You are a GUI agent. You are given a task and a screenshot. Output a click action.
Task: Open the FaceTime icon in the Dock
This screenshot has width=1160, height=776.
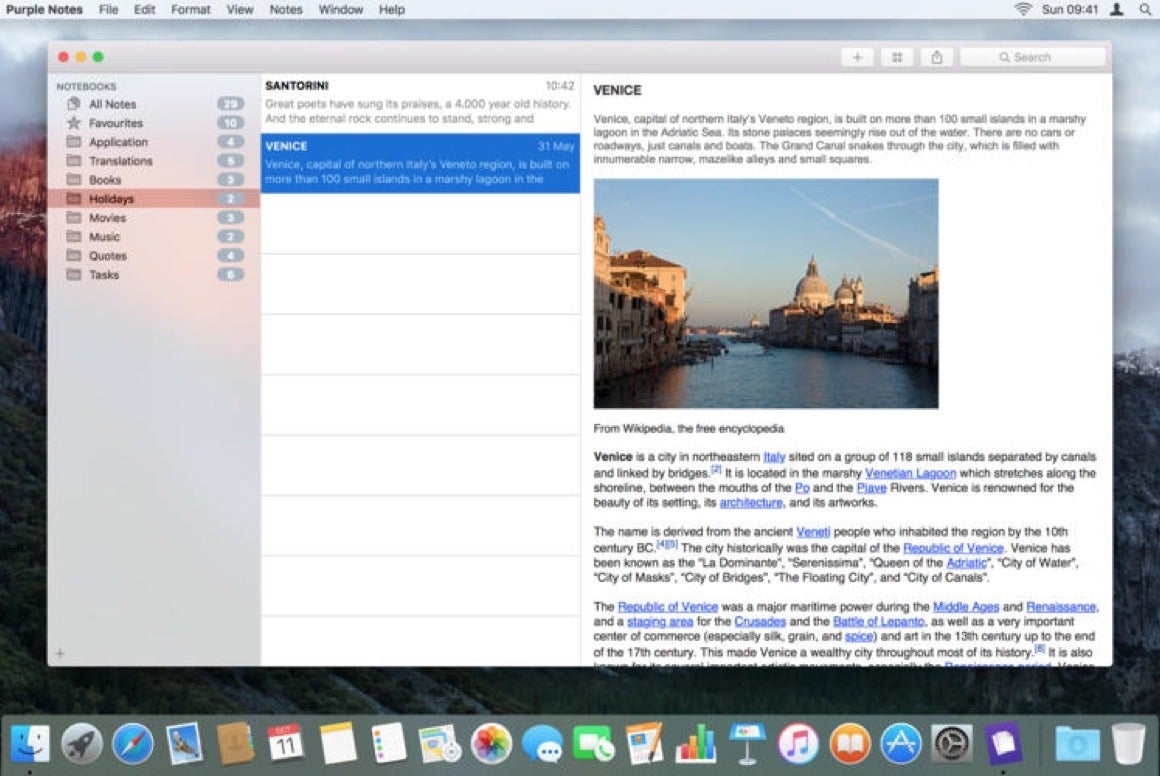[x=593, y=743]
